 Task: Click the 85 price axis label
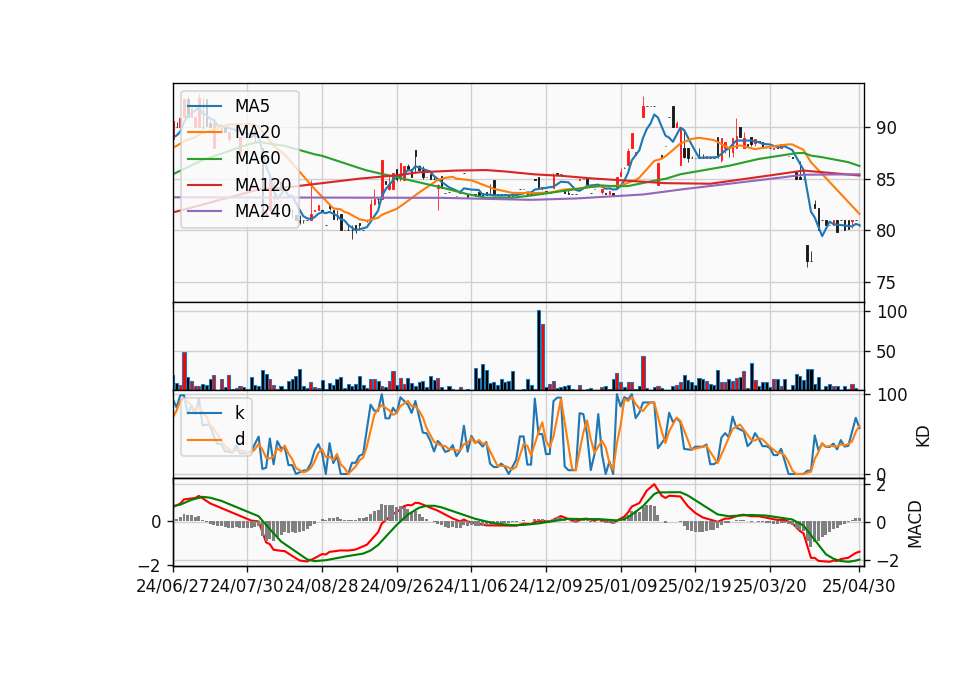(x=886, y=180)
